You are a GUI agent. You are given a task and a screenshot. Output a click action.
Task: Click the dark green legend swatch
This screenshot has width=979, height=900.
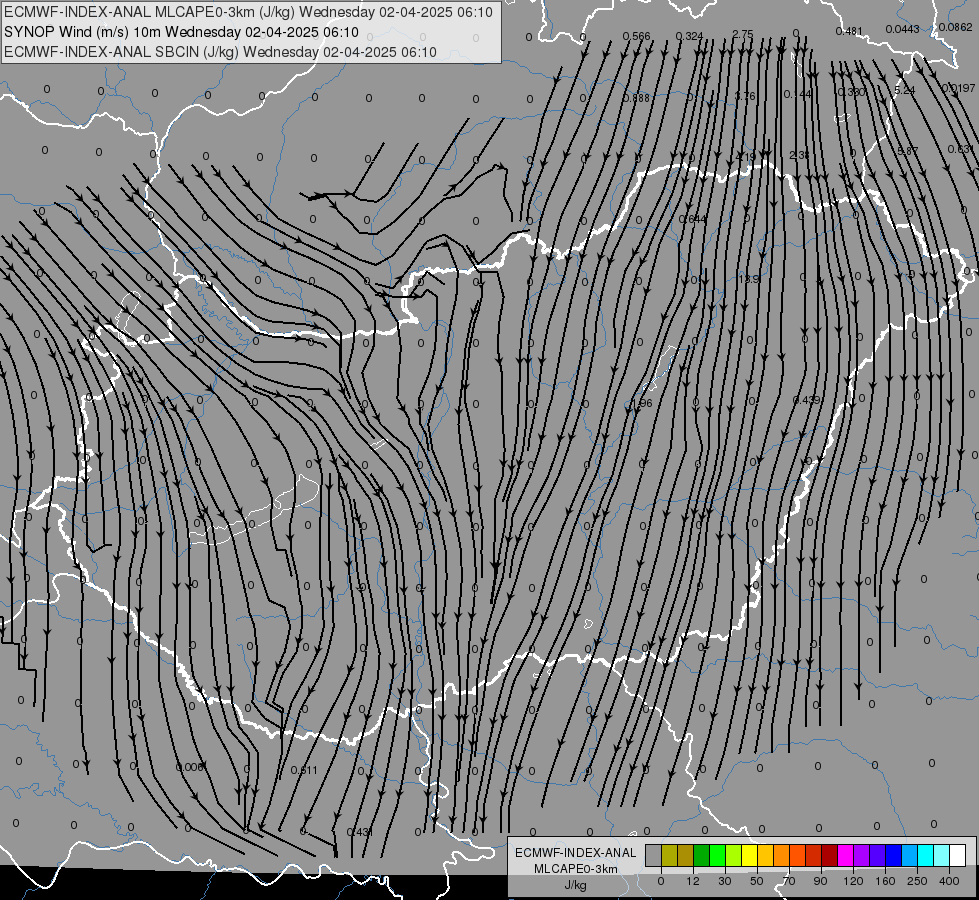702,855
